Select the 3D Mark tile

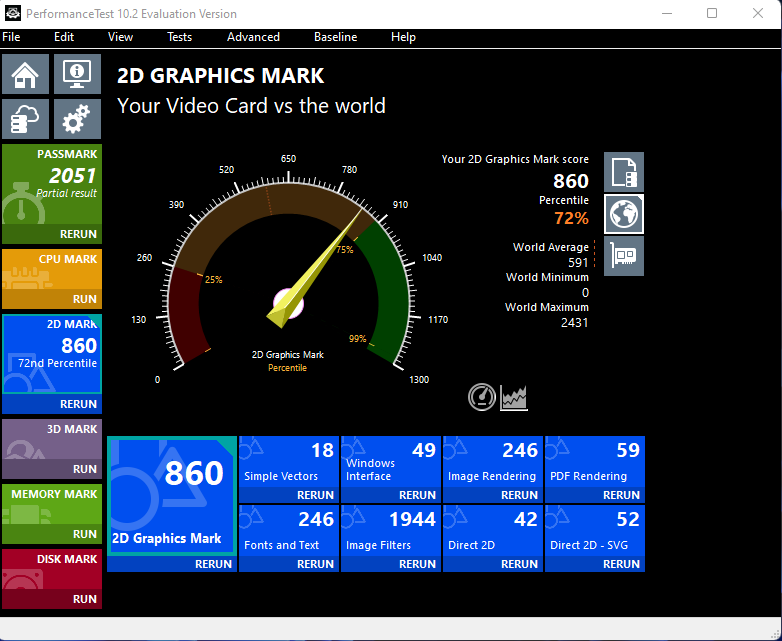point(52,439)
